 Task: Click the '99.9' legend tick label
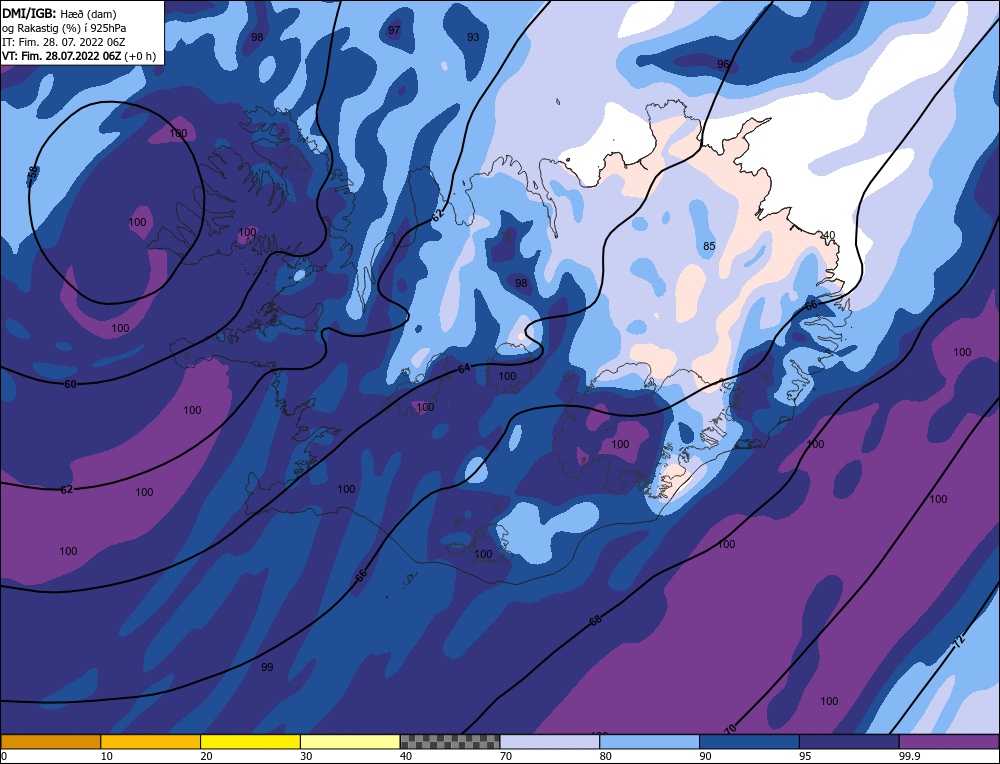(x=909, y=756)
